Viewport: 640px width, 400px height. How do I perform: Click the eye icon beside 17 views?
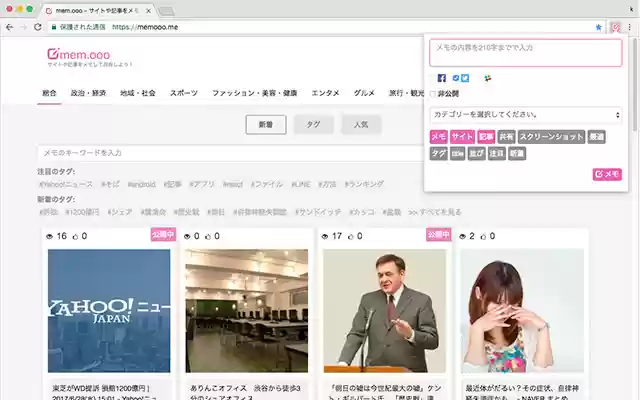[325, 236]
